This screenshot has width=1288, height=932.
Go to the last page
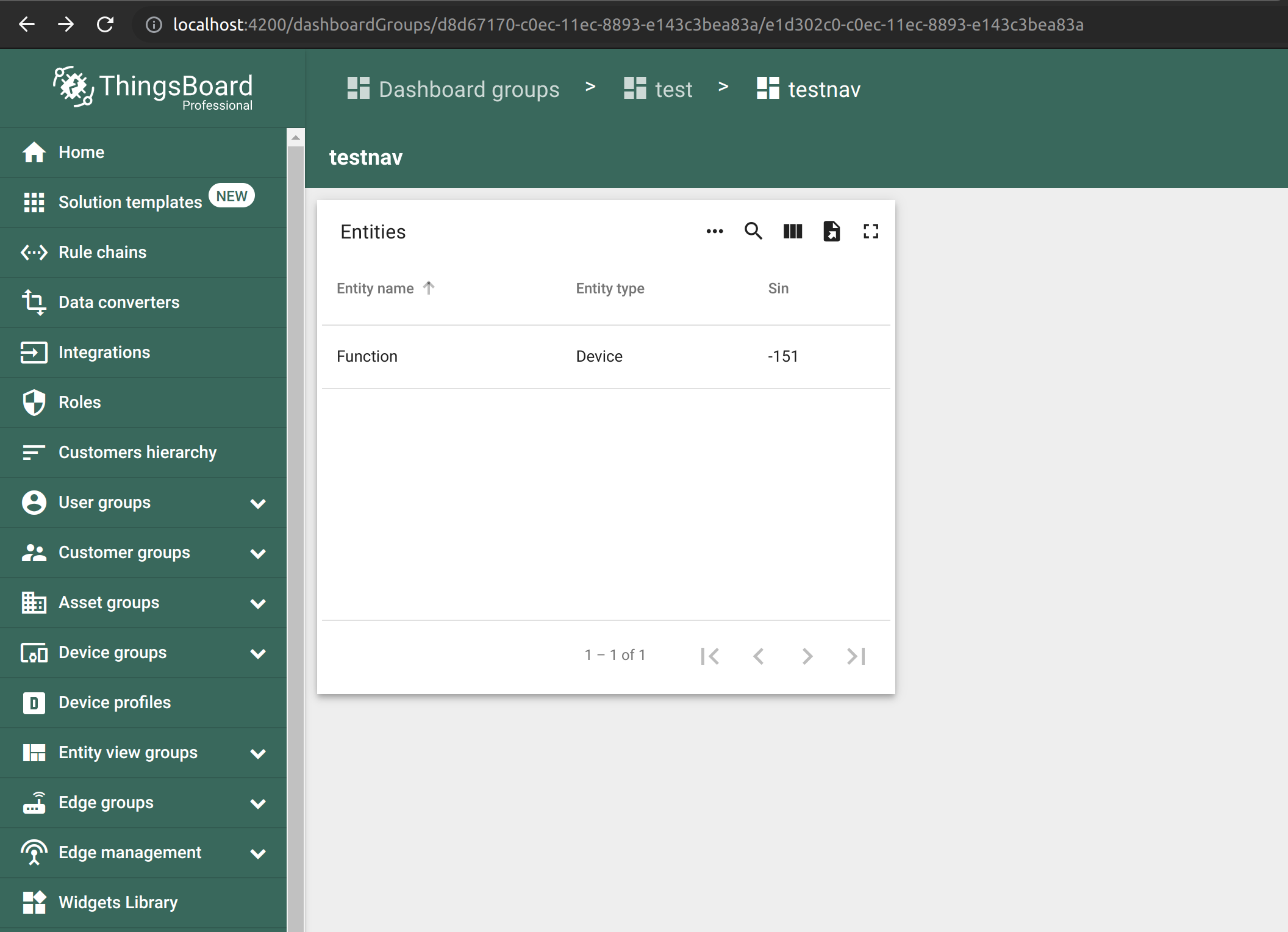point(856,656)
